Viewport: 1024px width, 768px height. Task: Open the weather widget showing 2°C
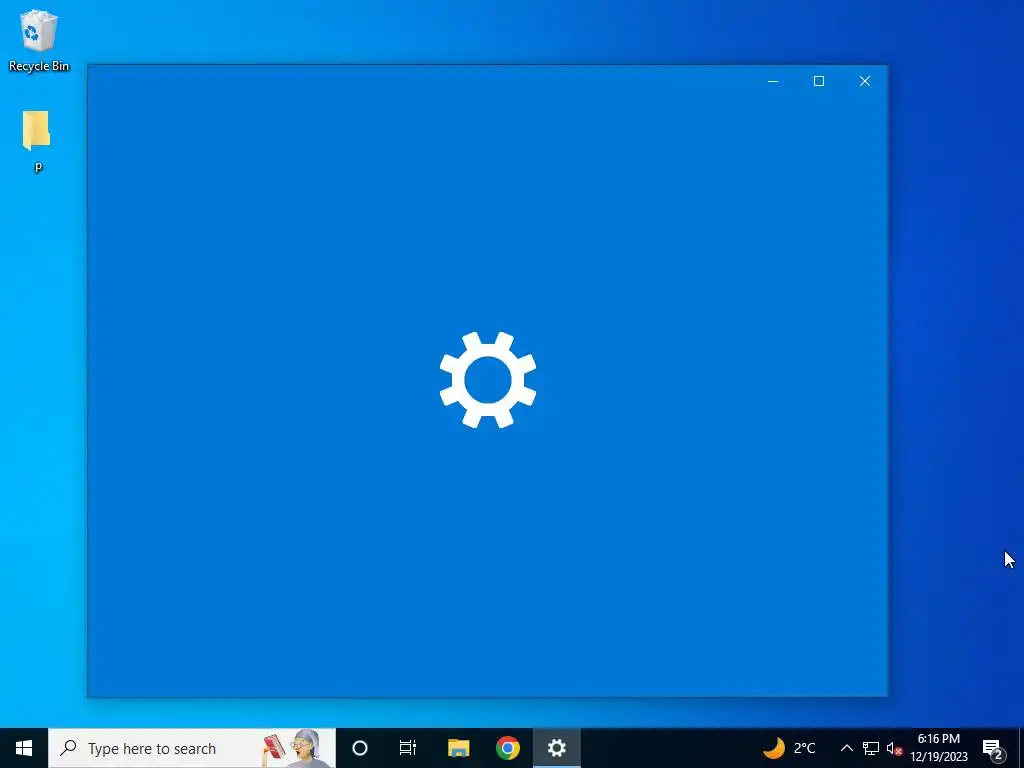click(789, 748)
